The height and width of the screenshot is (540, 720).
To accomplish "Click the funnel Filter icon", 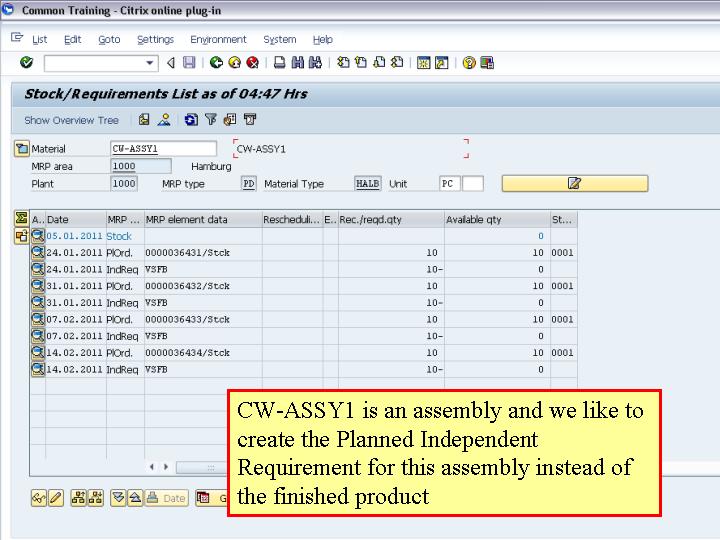I will [x=211, y=120].
